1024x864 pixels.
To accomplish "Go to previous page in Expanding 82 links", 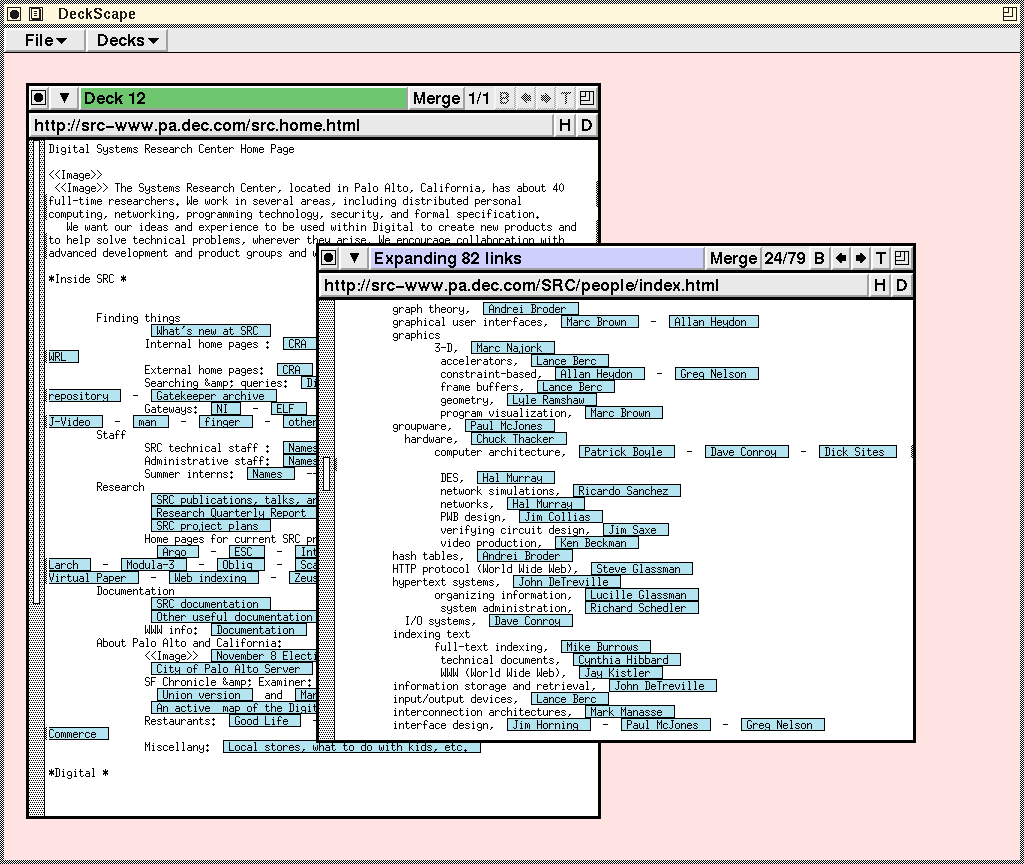I will click(x=840, y=258).
